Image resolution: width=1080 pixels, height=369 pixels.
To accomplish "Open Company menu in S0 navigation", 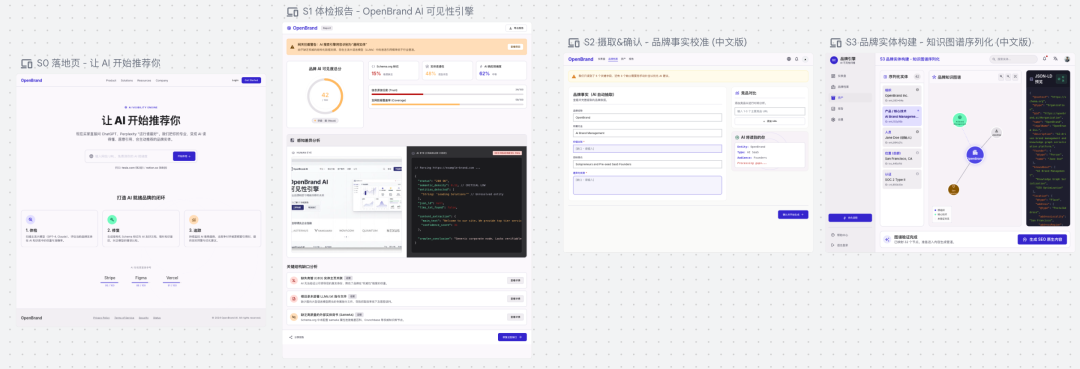I will point(162,81).
